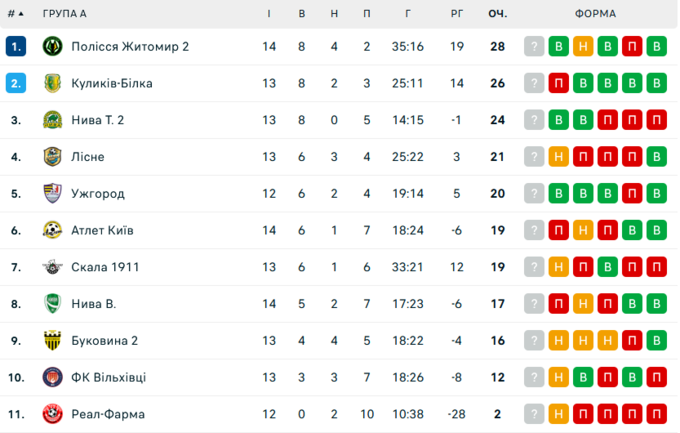Click the Буковина 2 team logo
680x433 pixels.
point(53,341)
